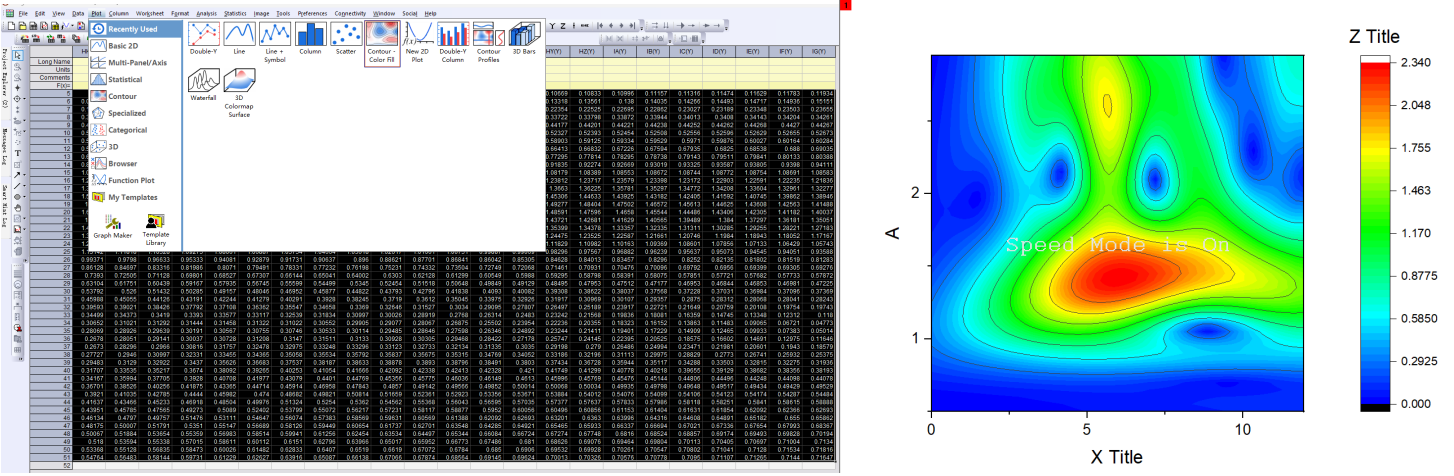Viewport: 1454px width, 476px height.
Task: Open the Project Explorer side tab
Action: pos(5,77)
